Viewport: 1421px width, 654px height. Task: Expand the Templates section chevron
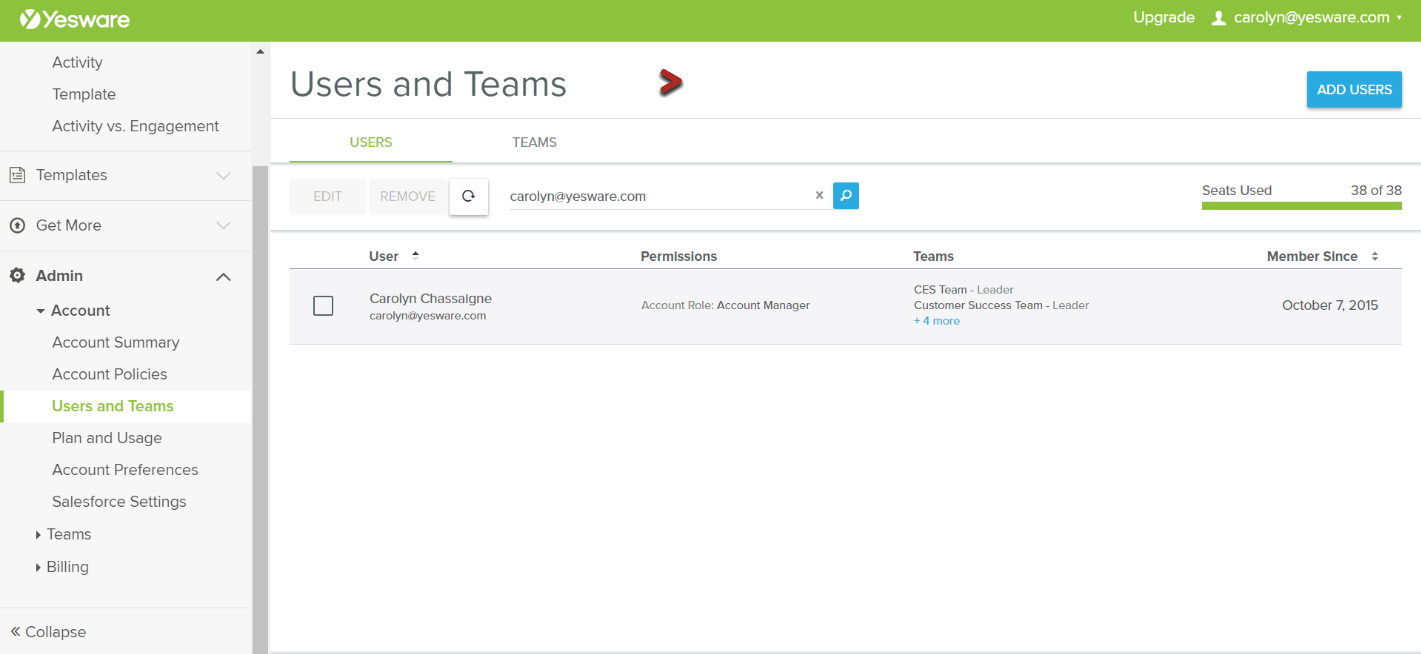click(224, 175)
